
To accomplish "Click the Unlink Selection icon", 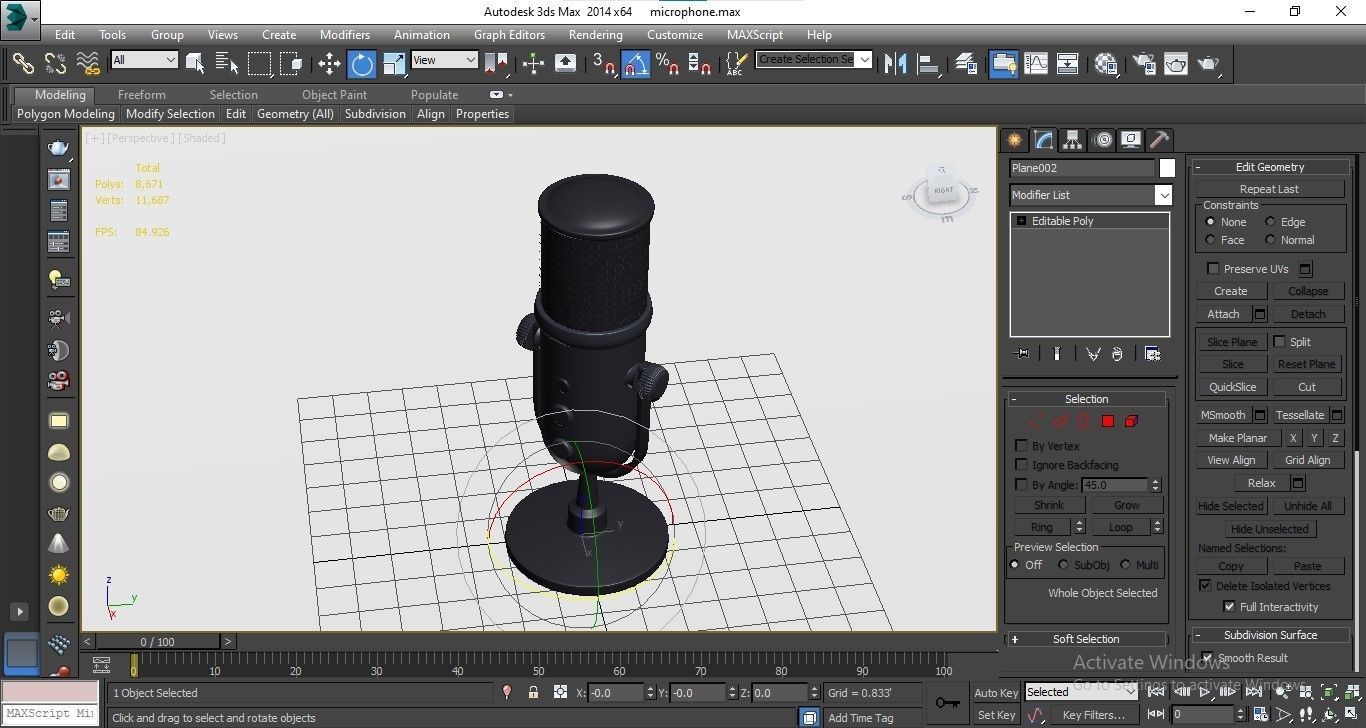I will [55, 63].
